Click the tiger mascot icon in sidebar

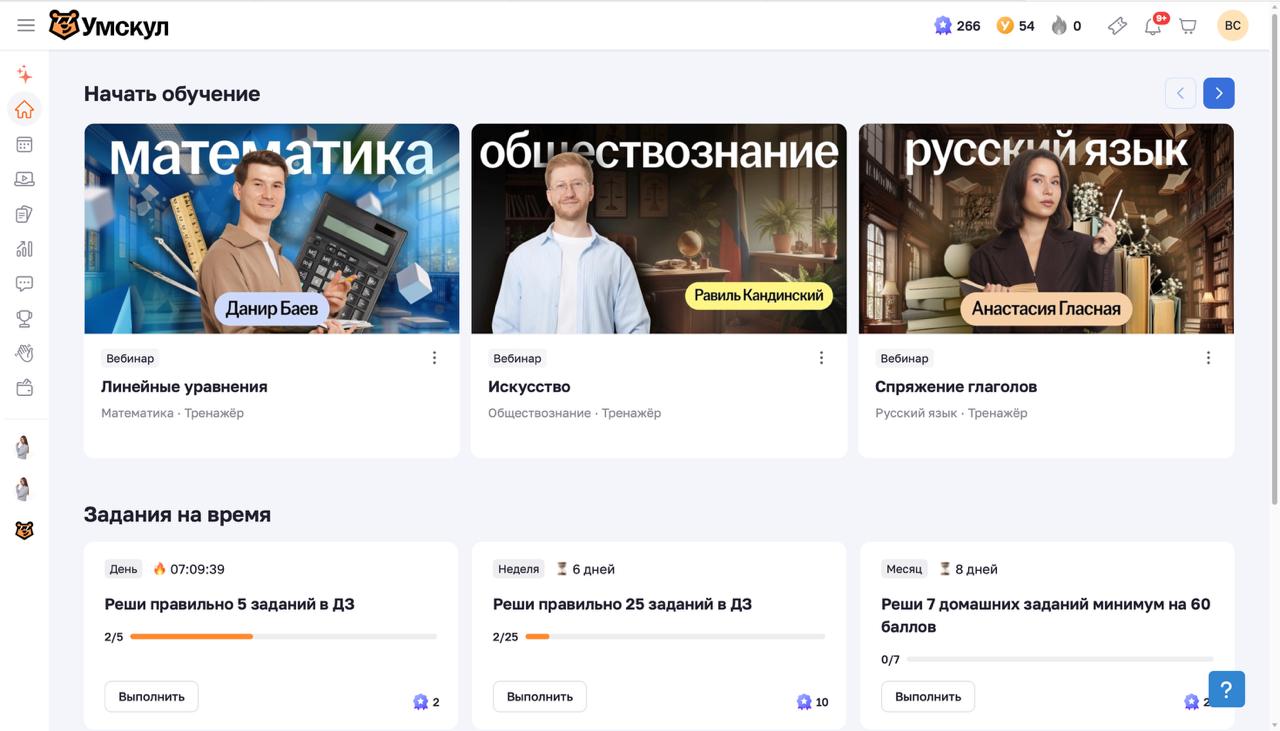[25, 531]
